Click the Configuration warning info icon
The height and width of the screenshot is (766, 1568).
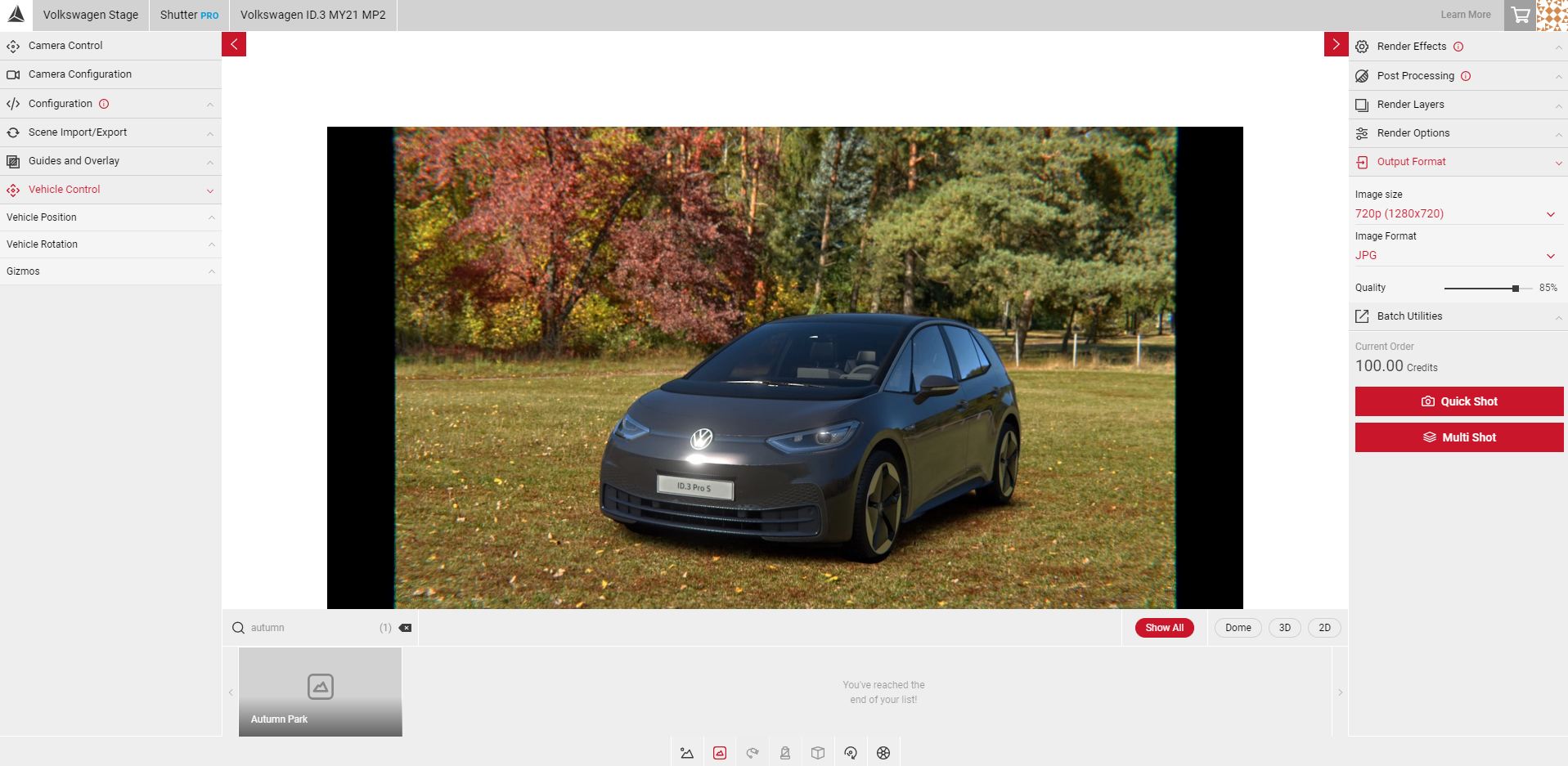[104, 104]
